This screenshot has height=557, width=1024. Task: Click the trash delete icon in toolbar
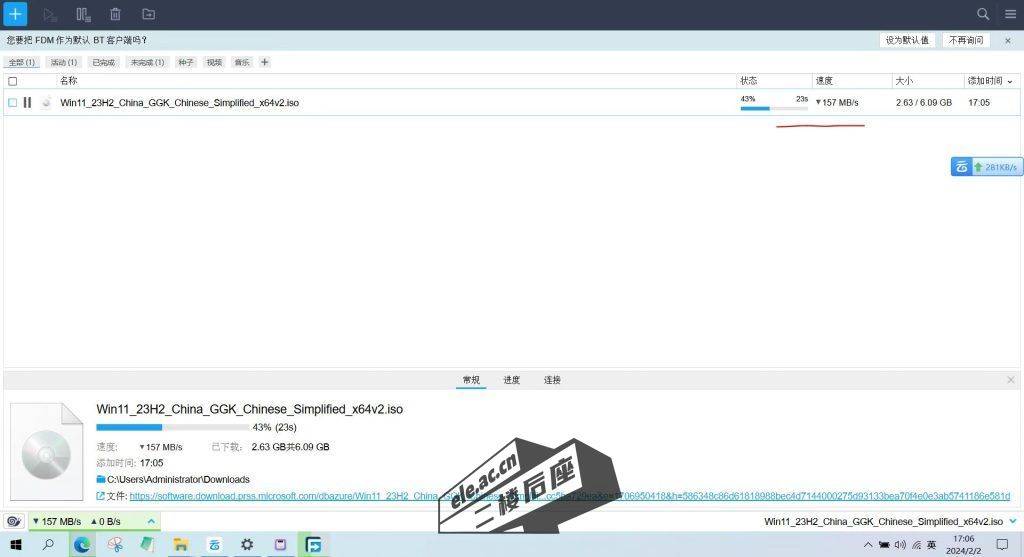pyautogui.click(x=115, y=14)
